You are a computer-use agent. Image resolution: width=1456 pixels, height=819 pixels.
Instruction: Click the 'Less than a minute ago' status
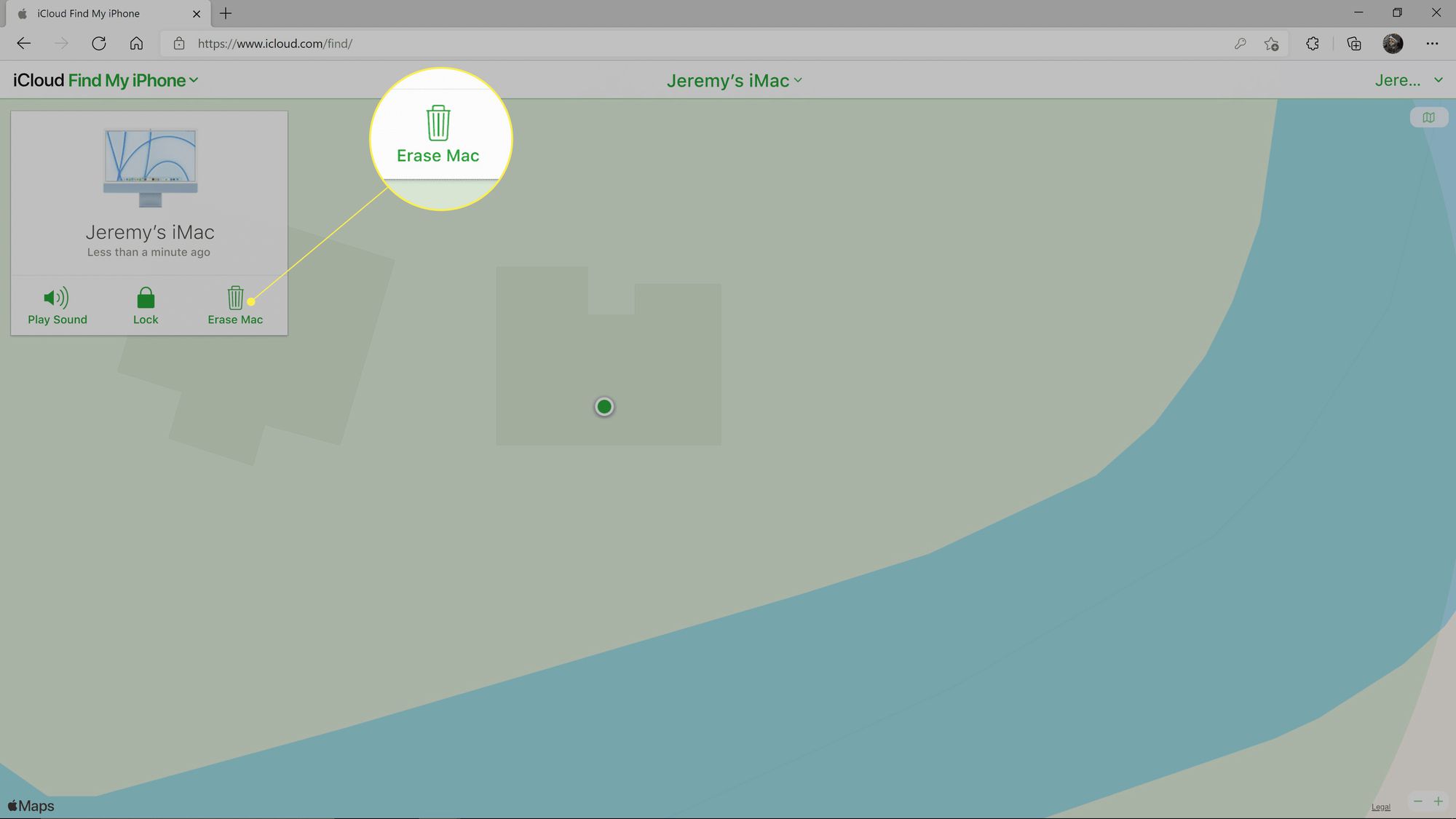pos(149,252)
